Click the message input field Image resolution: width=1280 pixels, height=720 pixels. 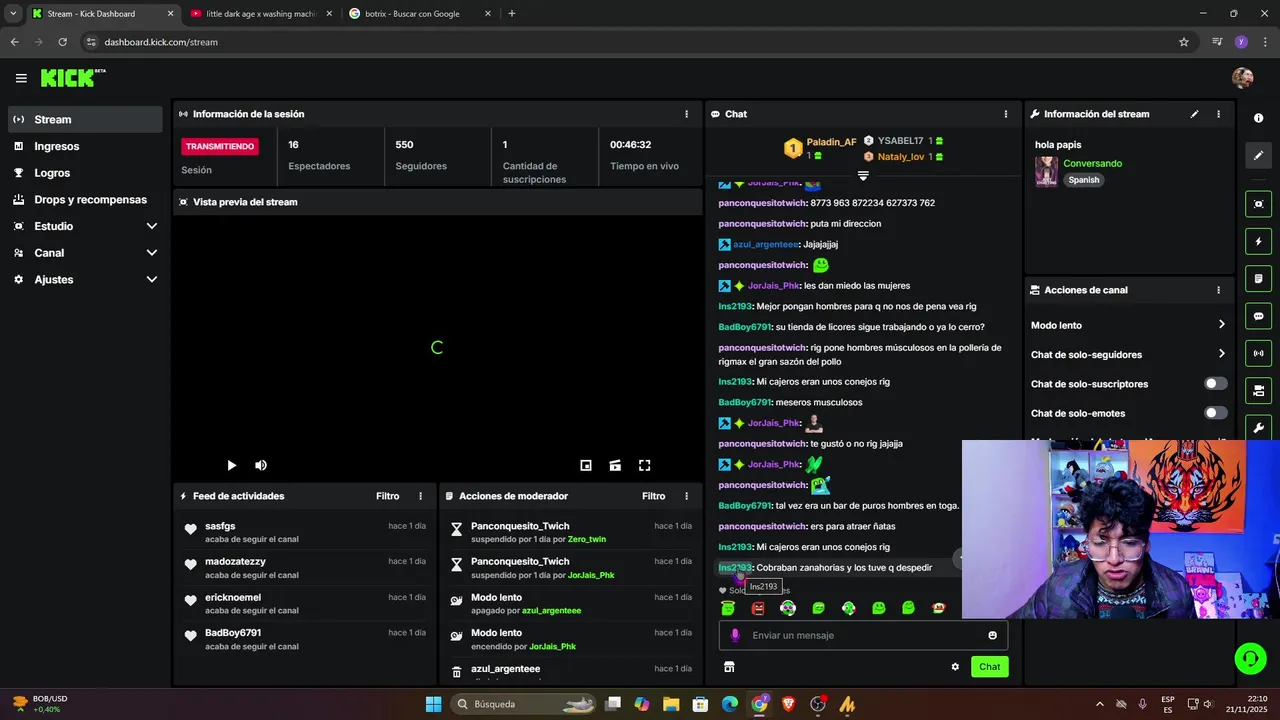(x=863, y=635)
